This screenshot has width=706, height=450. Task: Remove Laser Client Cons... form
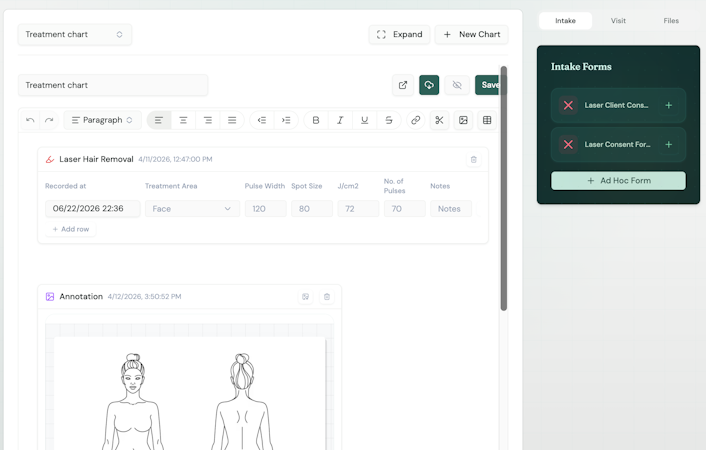point(568,105)
